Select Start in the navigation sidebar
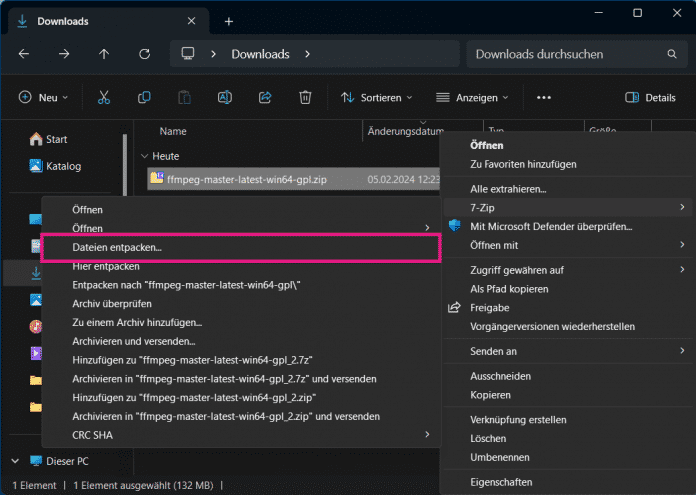 (x=56, y=139)
